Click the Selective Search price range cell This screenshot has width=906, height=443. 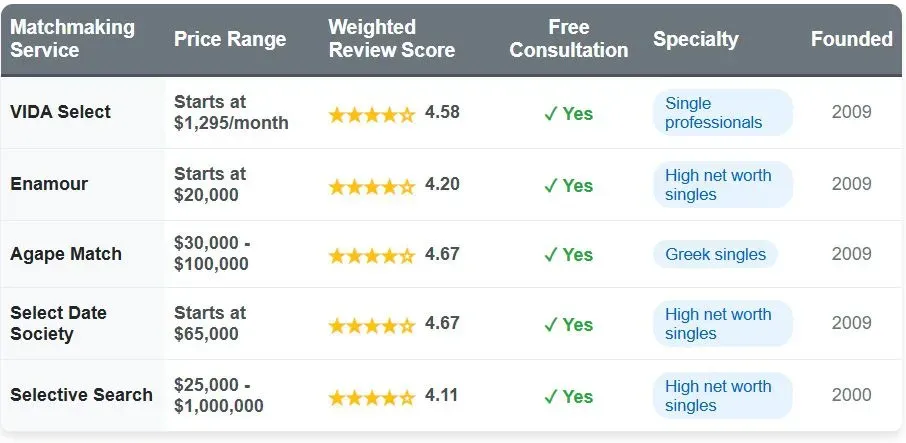click(219, 396)
